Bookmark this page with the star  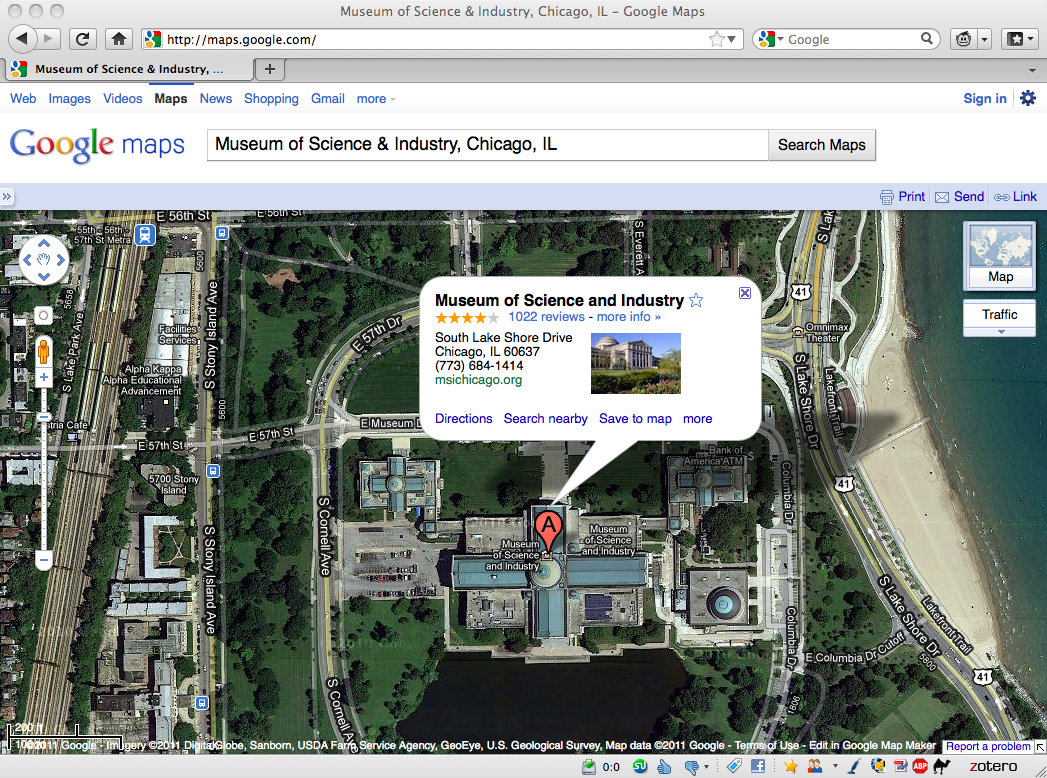[716, 39]
